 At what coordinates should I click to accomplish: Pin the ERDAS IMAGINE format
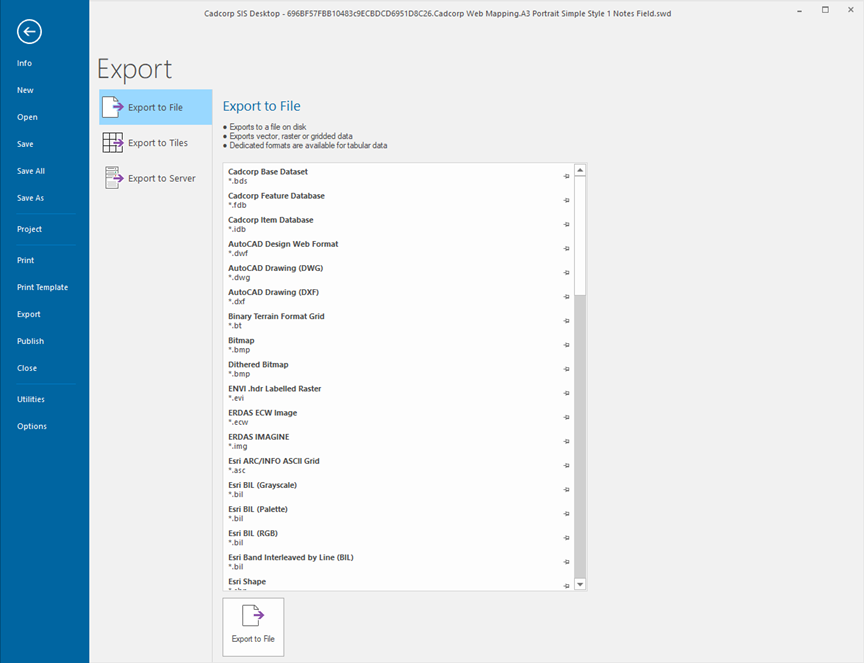coord(566,441)
